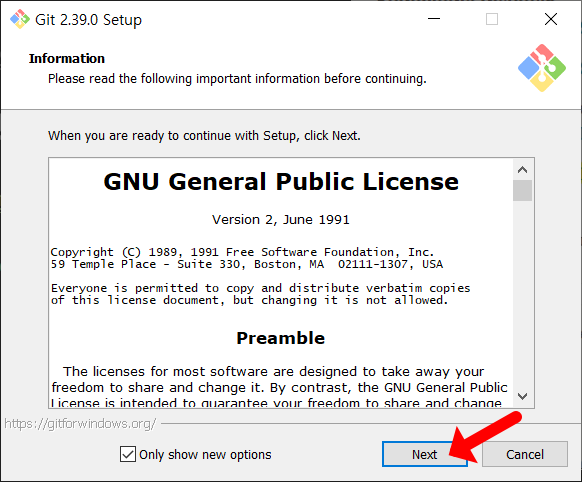Click the empty scrollbar track below the thumb
The height and width of the screenshot is (482, 582).
(x=522, y=293)
